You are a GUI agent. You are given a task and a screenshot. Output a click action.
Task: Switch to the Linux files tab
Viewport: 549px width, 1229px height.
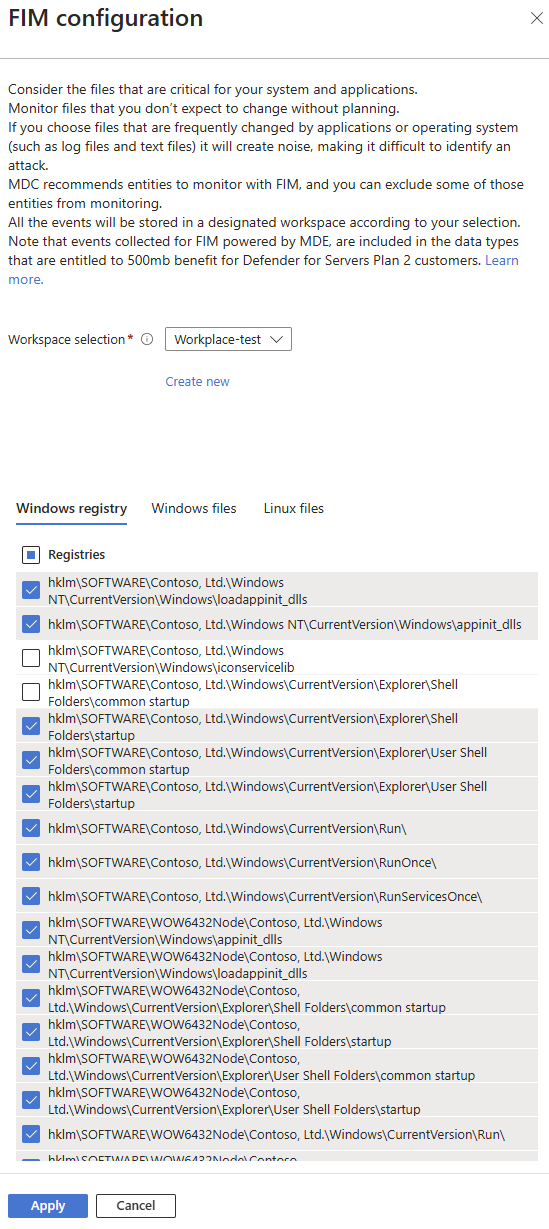[294, 508]
